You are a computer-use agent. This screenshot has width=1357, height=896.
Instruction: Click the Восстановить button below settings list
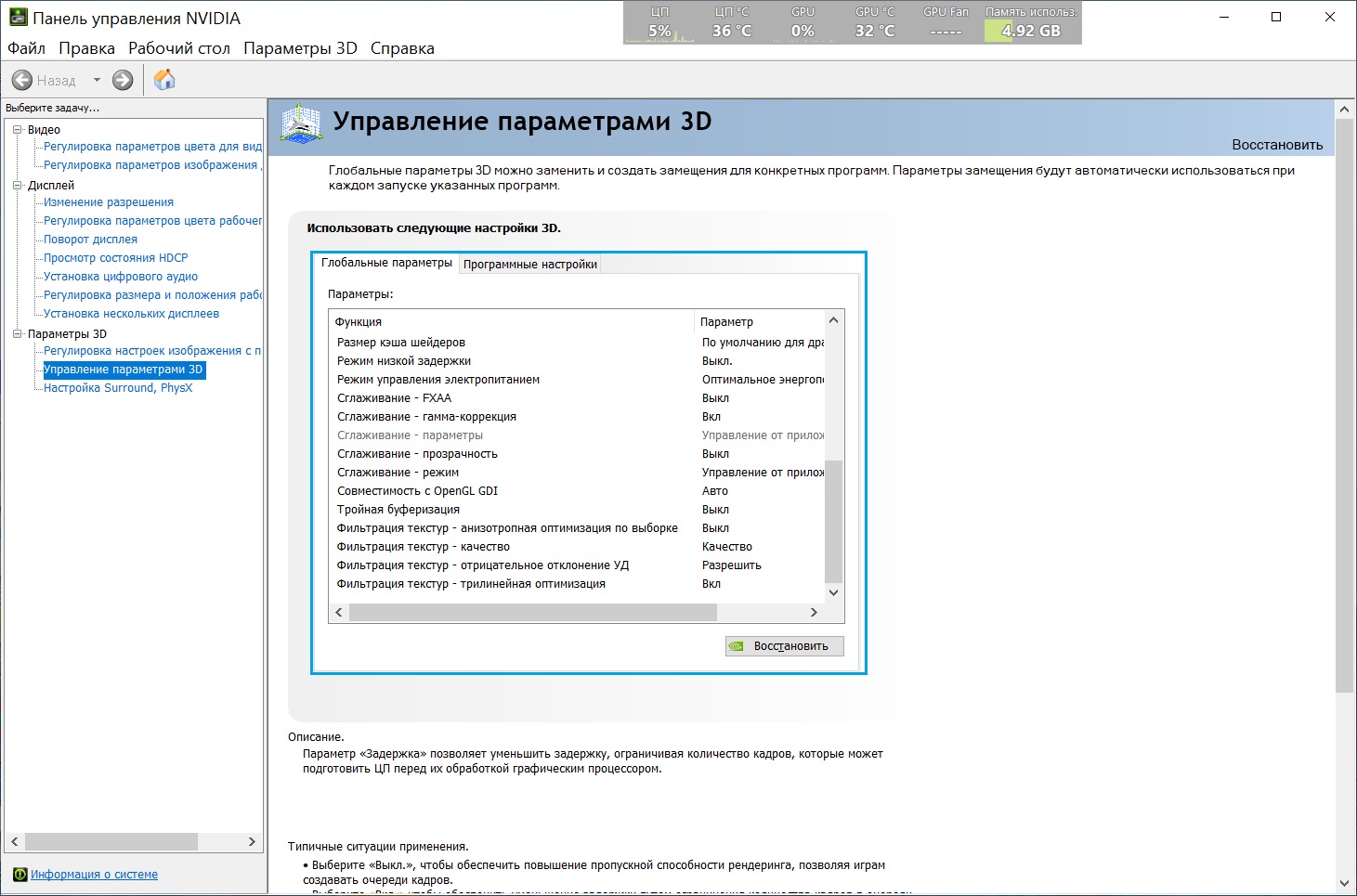coord(785,646)
